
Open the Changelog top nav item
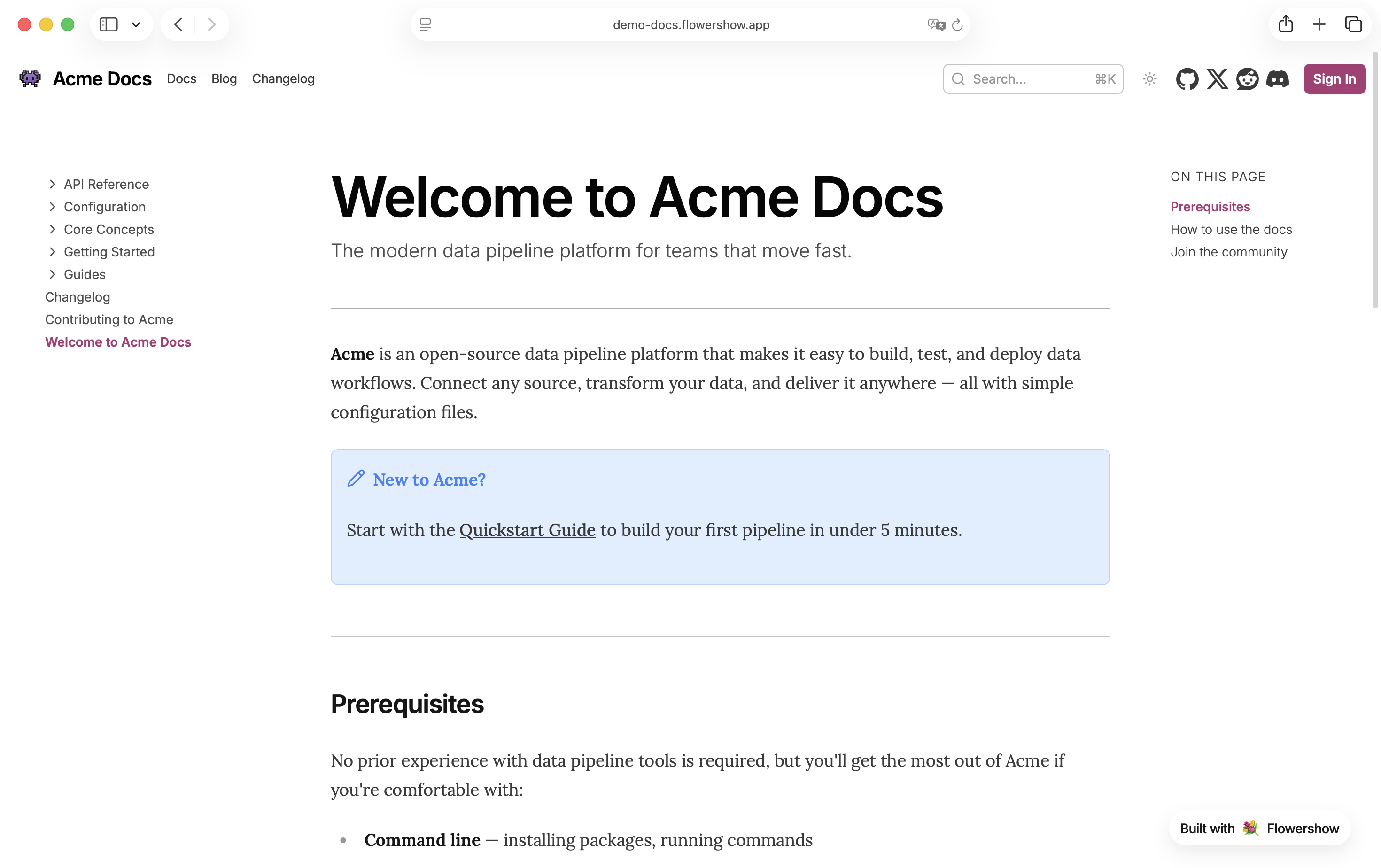coord(283,78)
